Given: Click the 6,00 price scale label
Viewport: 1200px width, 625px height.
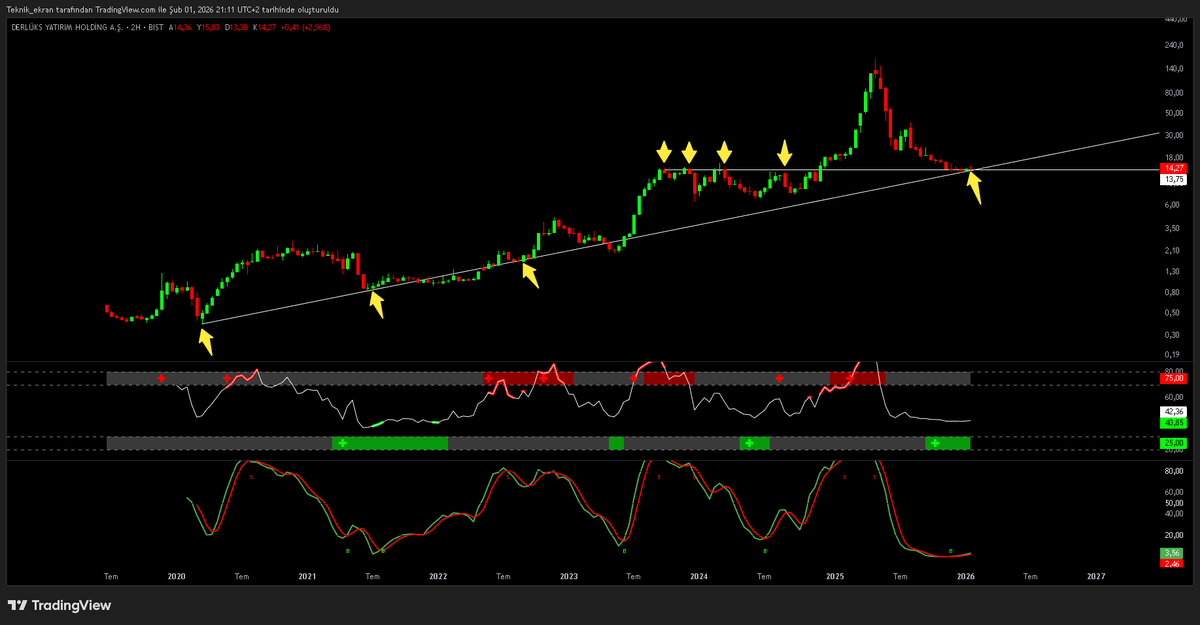Looking at the screenshot, I should tap(1172, 205).
